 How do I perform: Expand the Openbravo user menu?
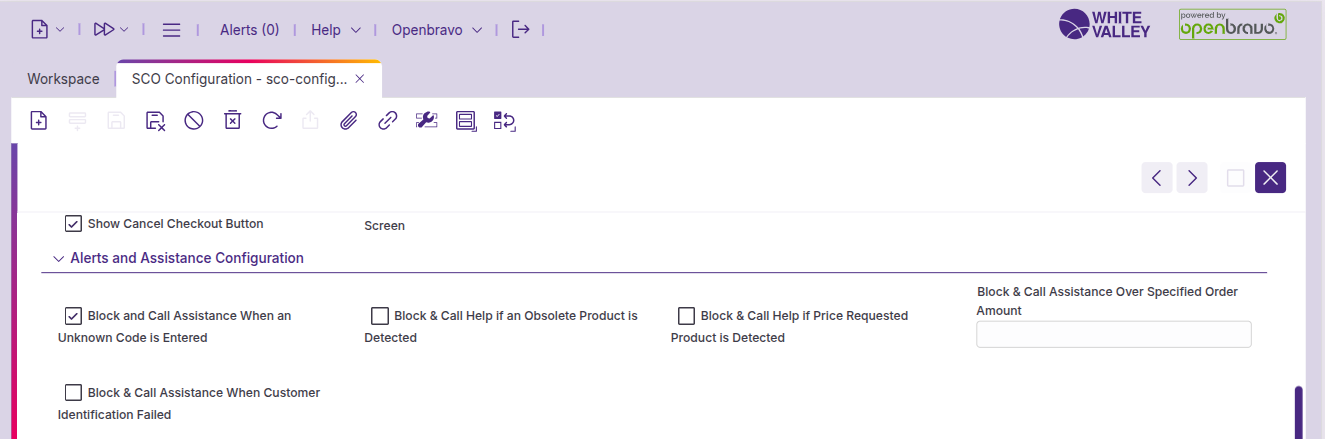(x=437, y=30)
